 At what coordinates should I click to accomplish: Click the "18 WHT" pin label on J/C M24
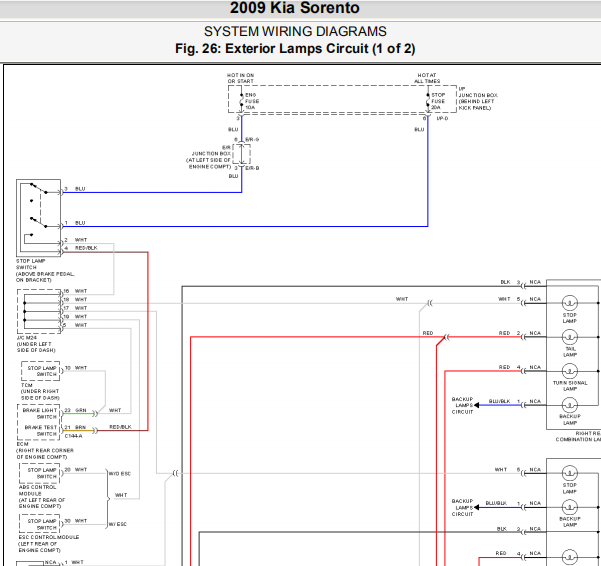(75, 299)
